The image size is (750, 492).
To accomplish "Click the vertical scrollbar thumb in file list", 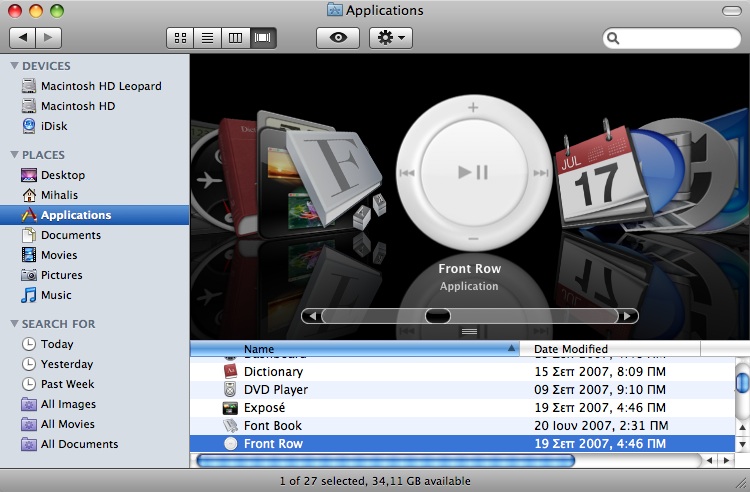I will click(x=742, y=382).
